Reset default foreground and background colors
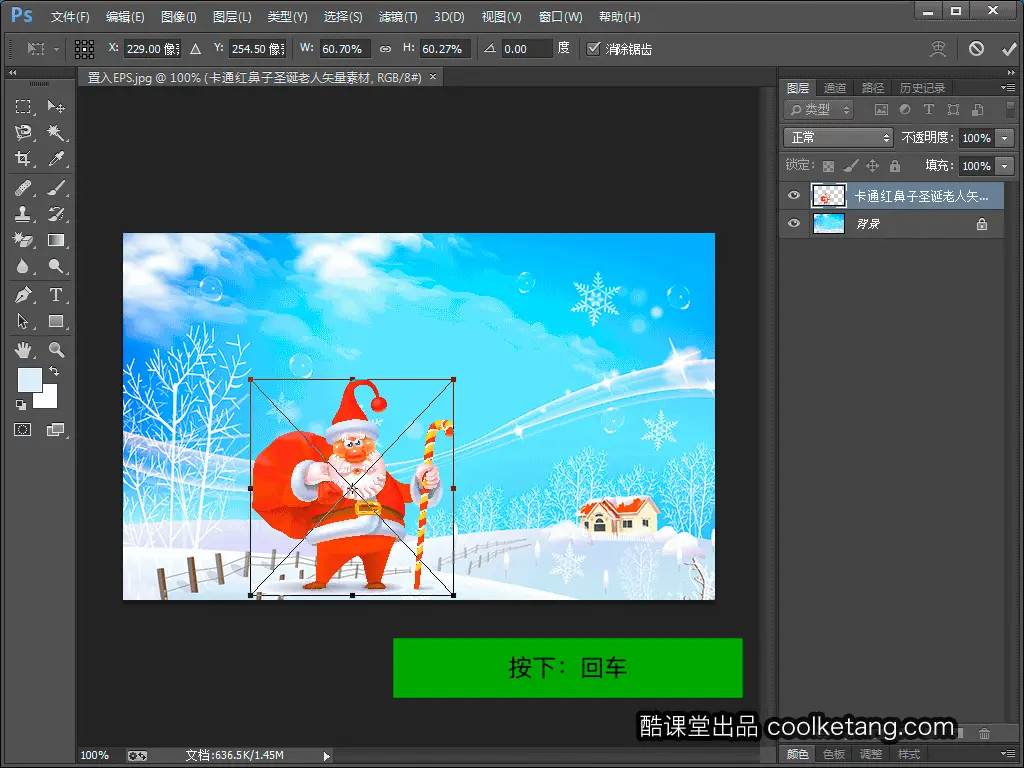Image resolution: width=1024 pixels, height=768 pixels. tap(21, 405)
